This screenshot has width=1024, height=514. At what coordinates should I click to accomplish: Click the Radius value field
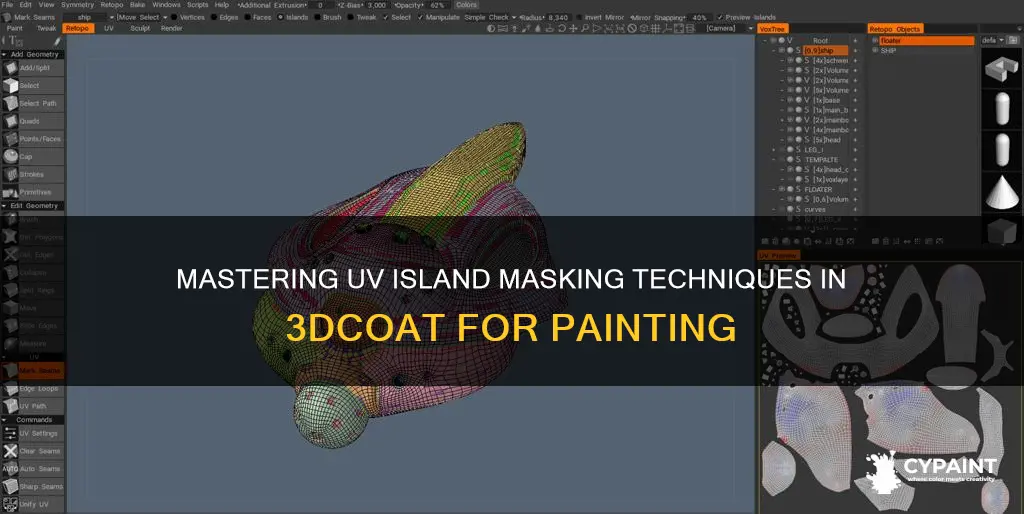(x=558, y=18)
